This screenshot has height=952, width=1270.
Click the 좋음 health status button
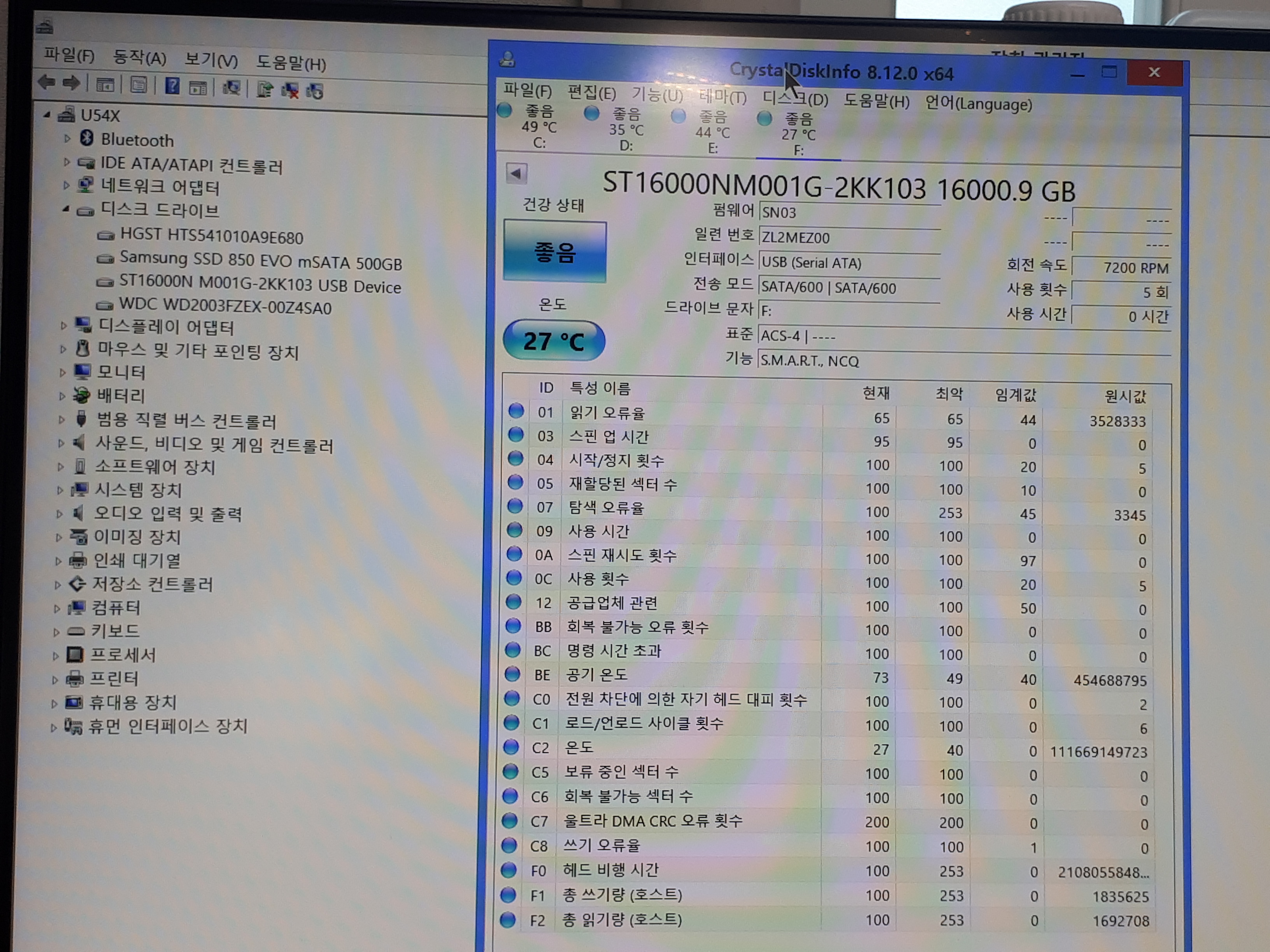click(554, 251)
